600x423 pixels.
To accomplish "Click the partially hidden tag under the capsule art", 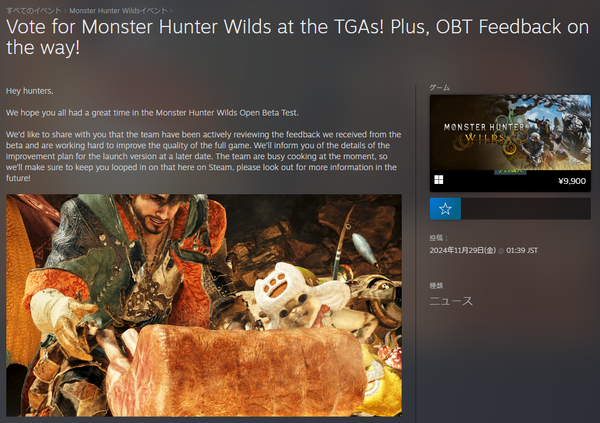I will click(x=510, y=172).
